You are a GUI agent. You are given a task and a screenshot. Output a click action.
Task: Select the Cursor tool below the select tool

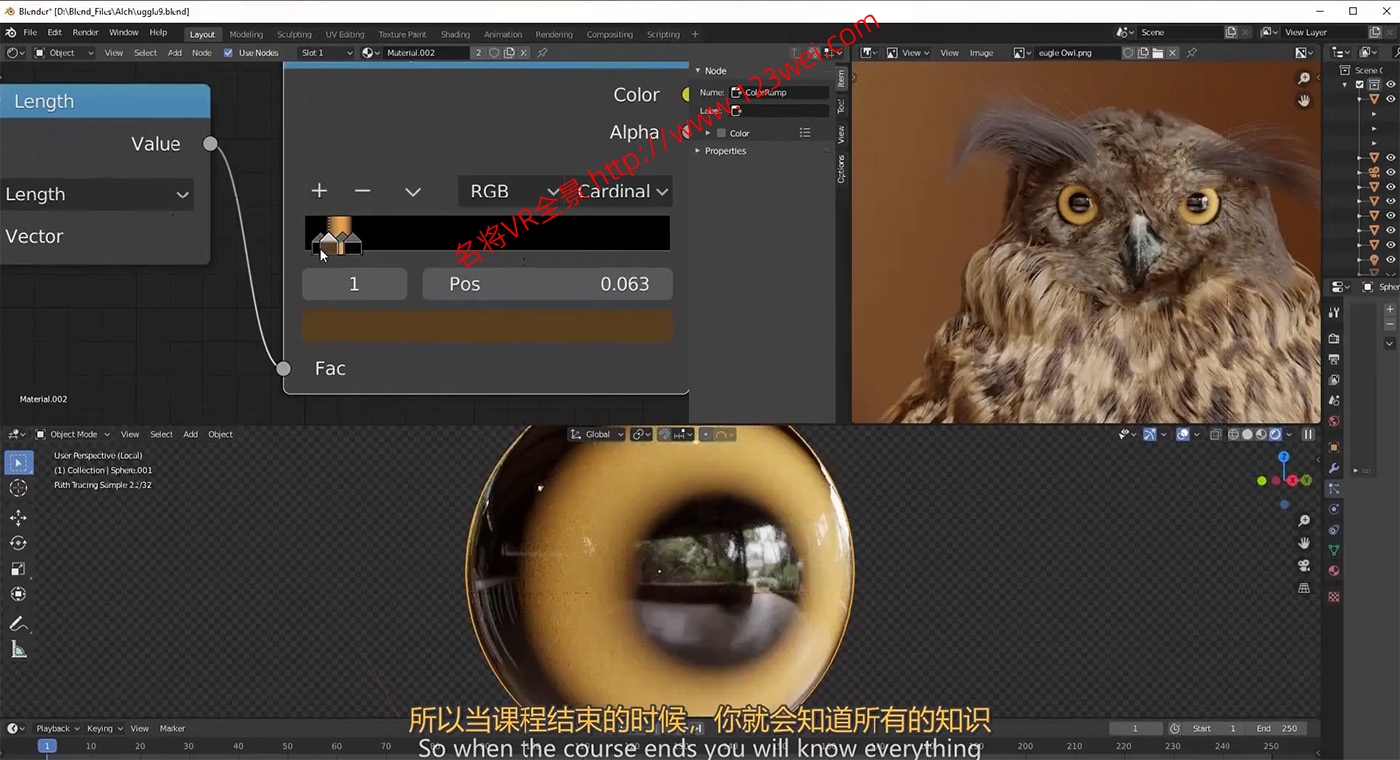[18, 487]
